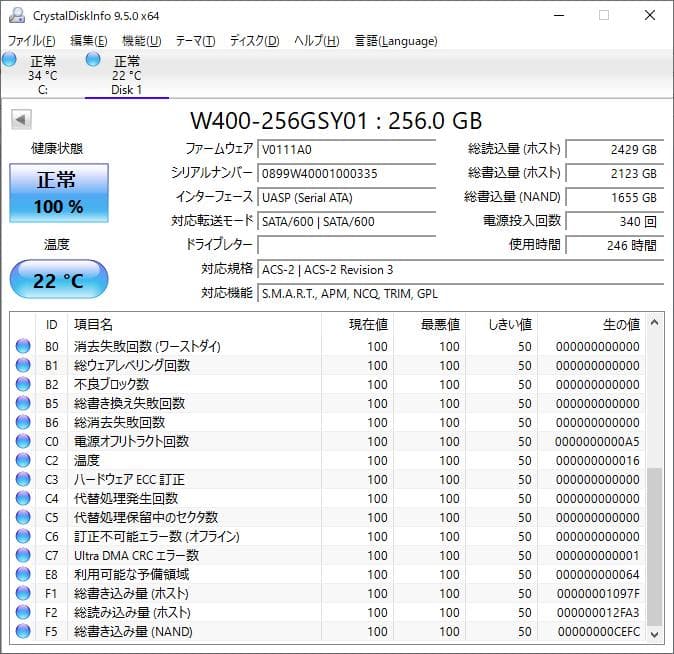Screen dimensions: 674x654
Task: Click the SMART list scroll down arrow
Action: coord(654,634)
